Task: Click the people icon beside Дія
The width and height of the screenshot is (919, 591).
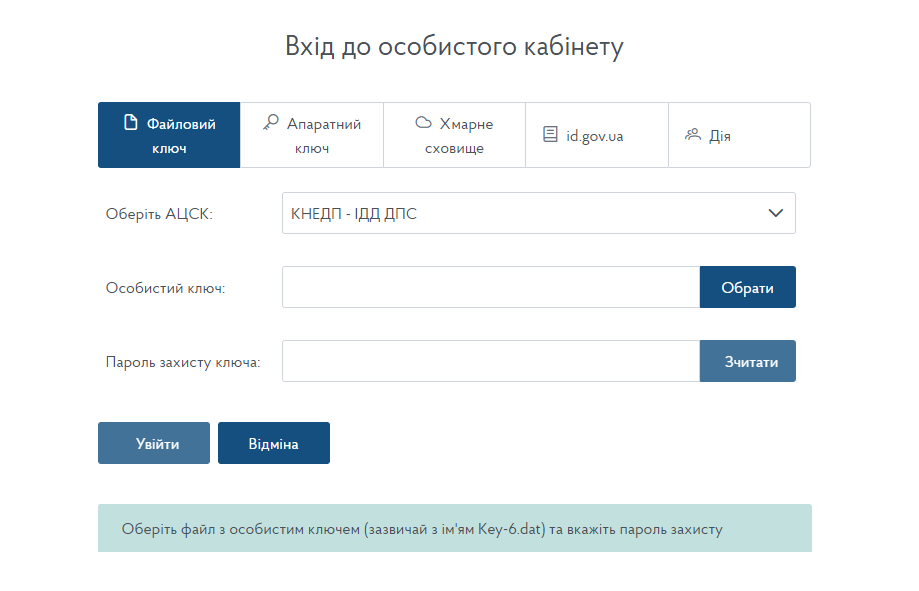Action: click(692, 134)
